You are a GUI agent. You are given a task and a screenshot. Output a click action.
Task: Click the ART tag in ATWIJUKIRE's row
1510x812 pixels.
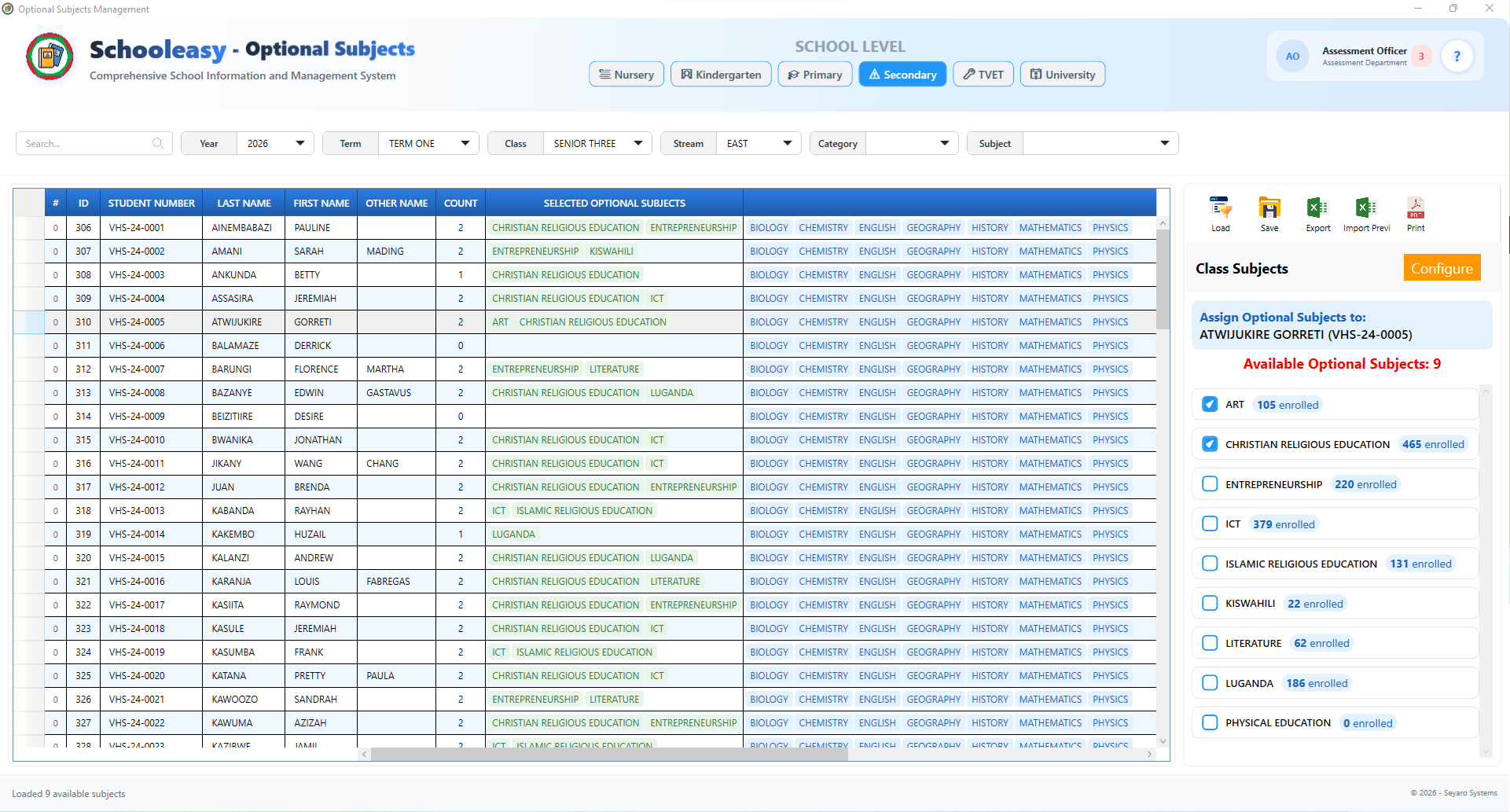pyautogui.click(x=500, y=321)
